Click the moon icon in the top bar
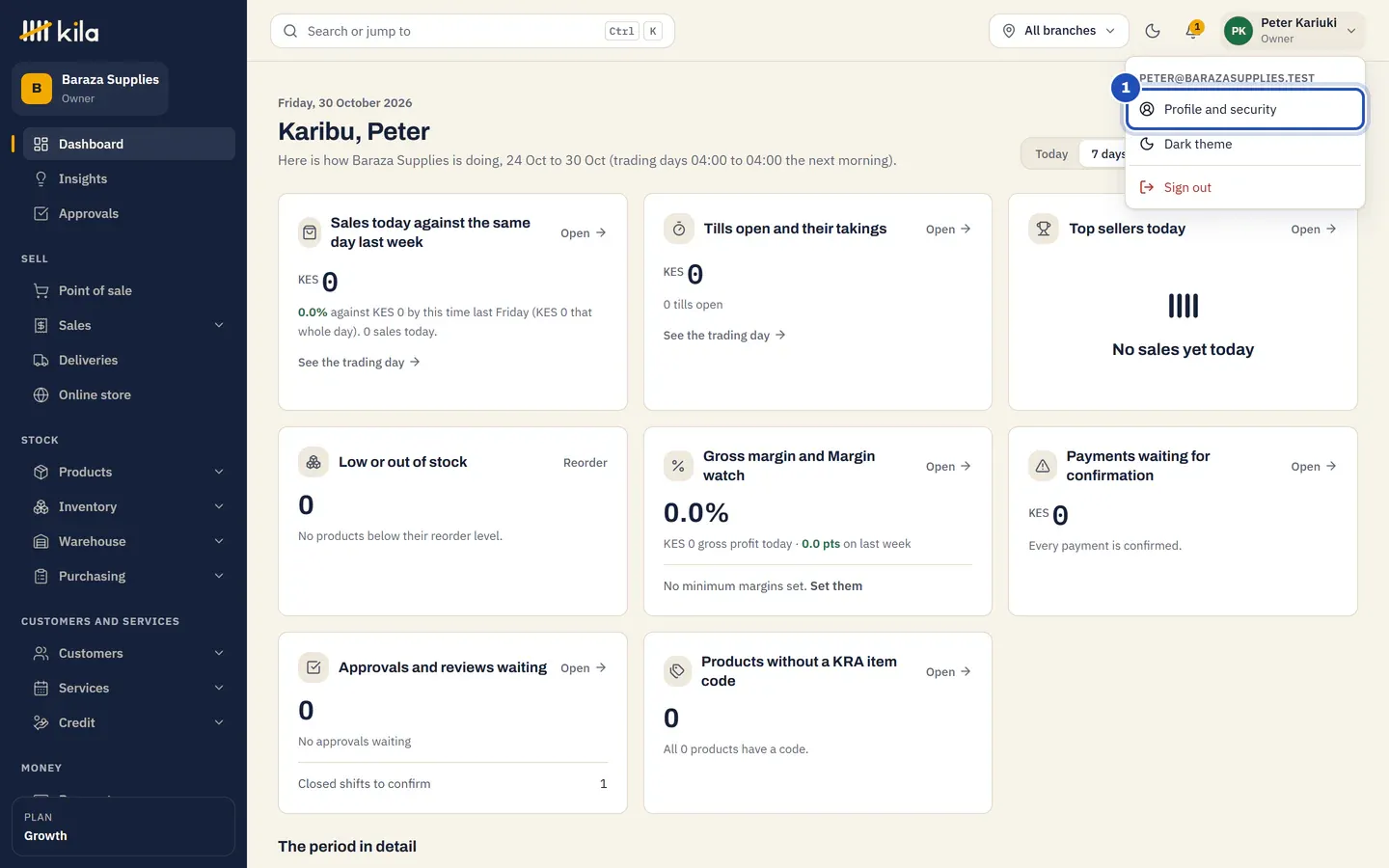 pyautogui.click(x=1153, y=31)
